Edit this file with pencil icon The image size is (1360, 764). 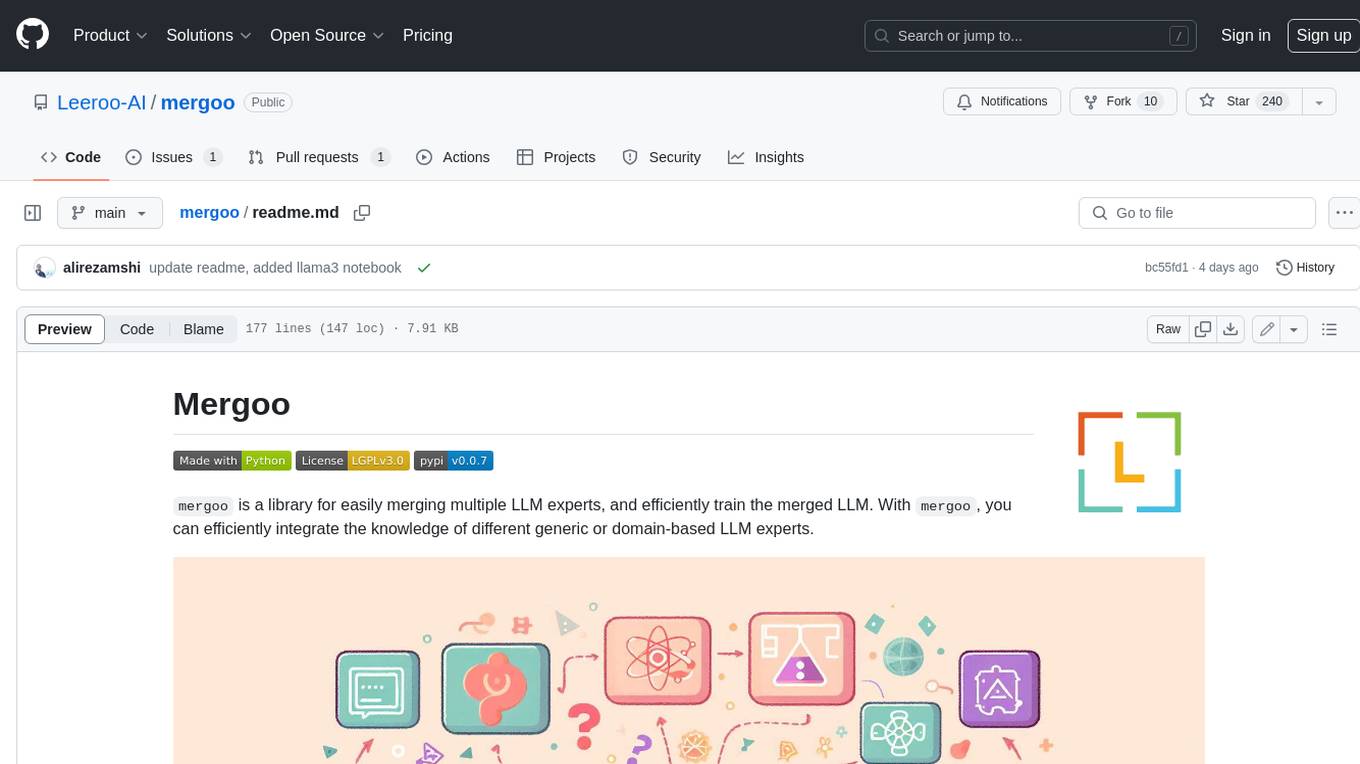click(1266, 329)
